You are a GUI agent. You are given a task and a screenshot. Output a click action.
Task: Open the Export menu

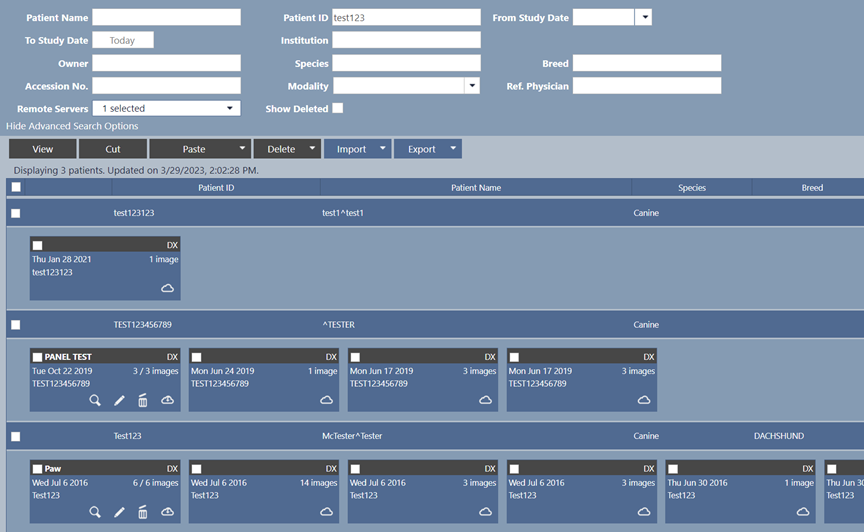(x=428, y=149)
